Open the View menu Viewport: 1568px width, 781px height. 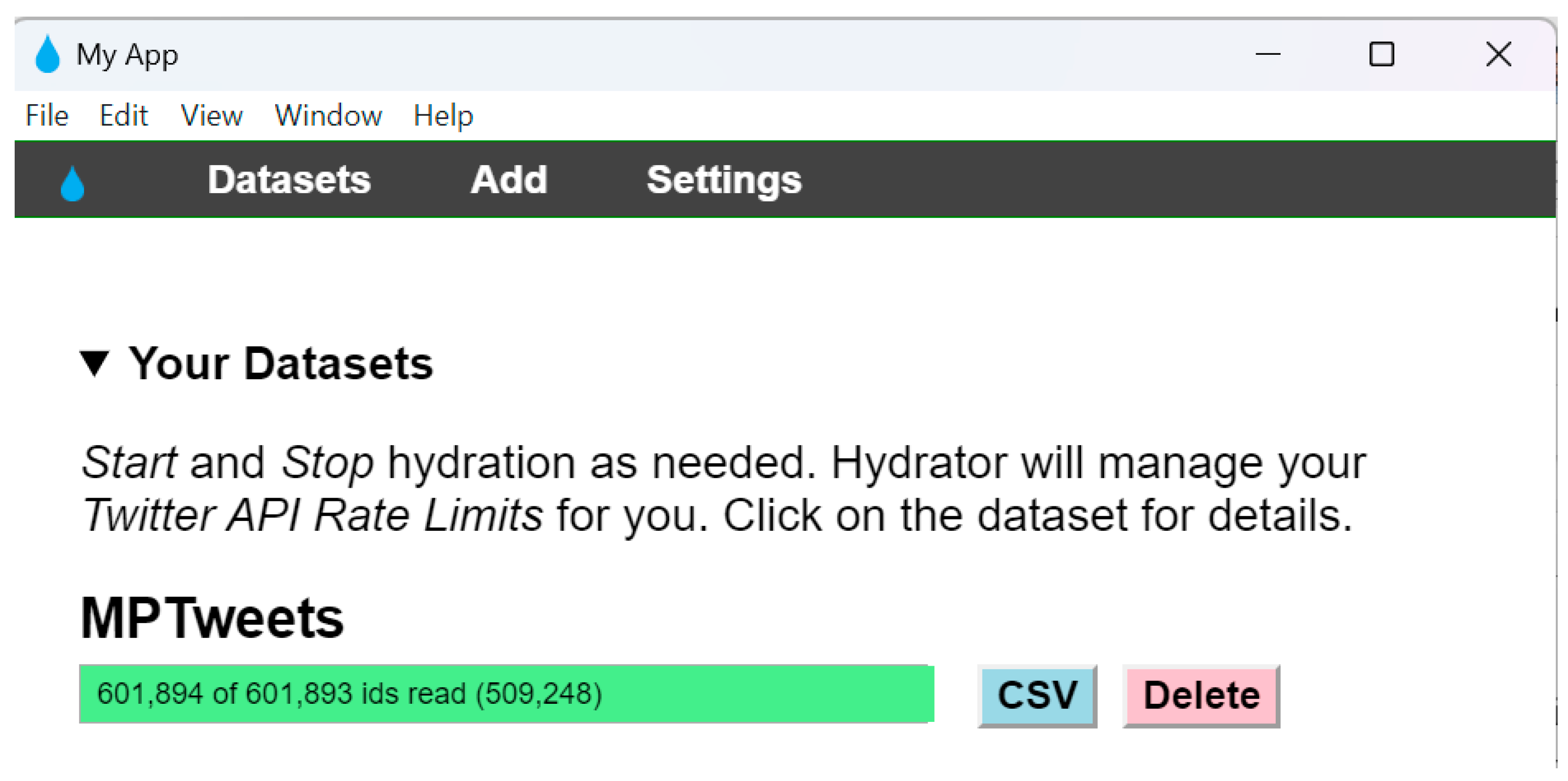[x=212, y=116]
